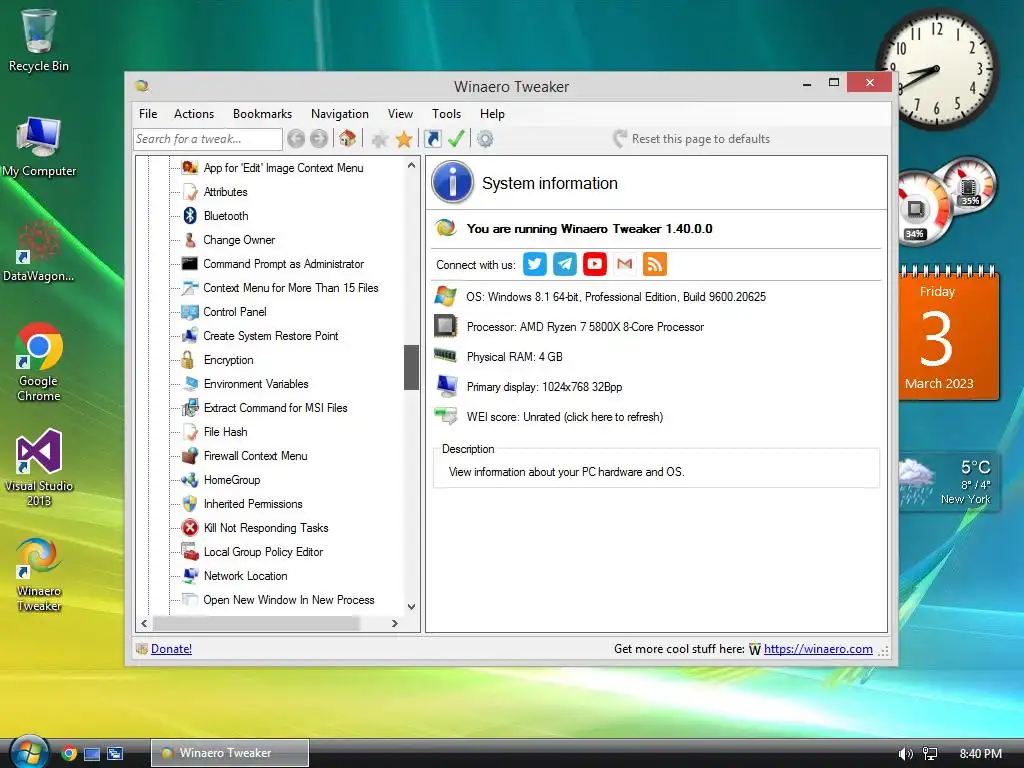Click the Forward navigation arrow in toolbar

tap(319, 138)
